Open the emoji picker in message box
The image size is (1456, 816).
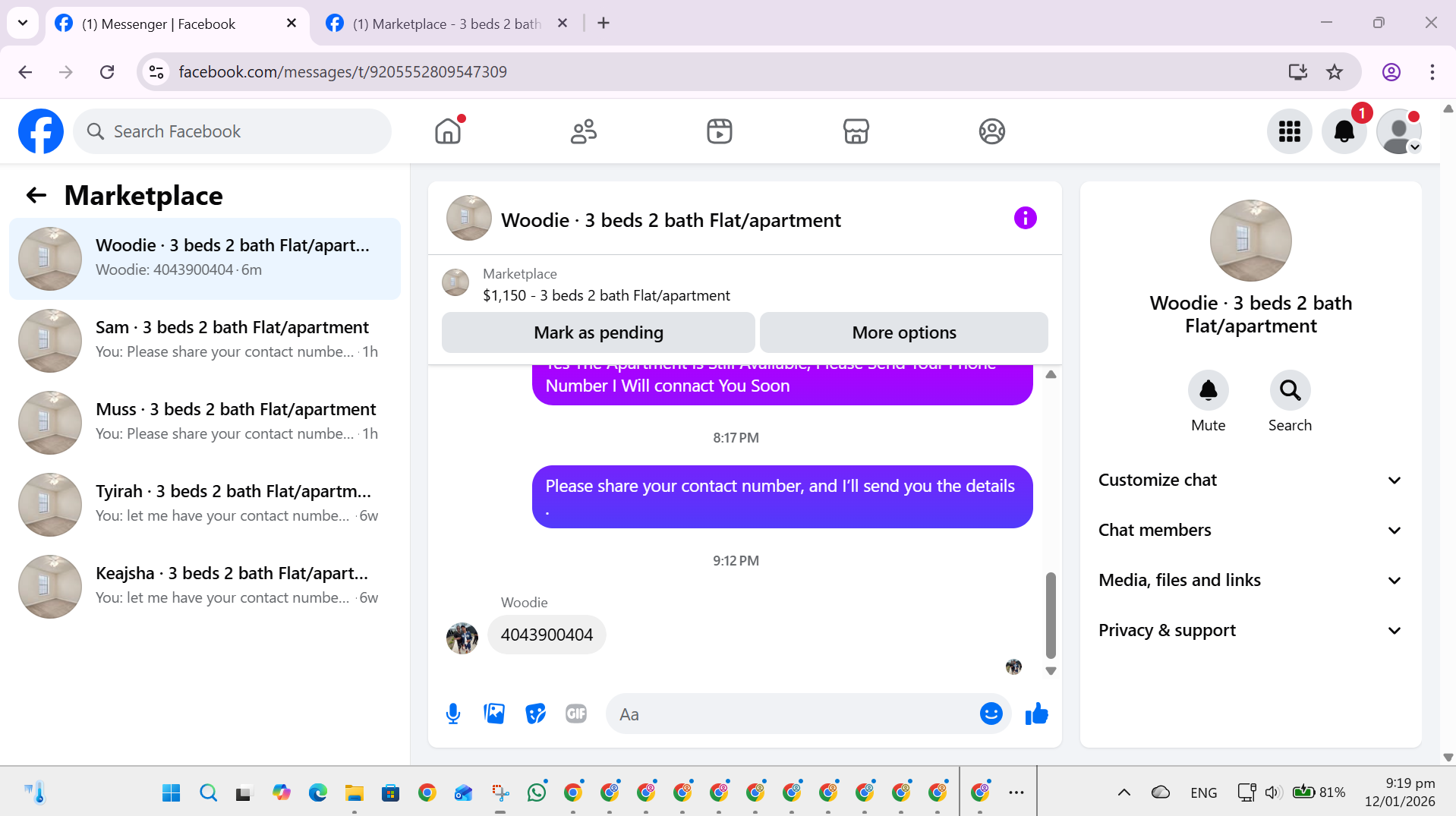991,714
